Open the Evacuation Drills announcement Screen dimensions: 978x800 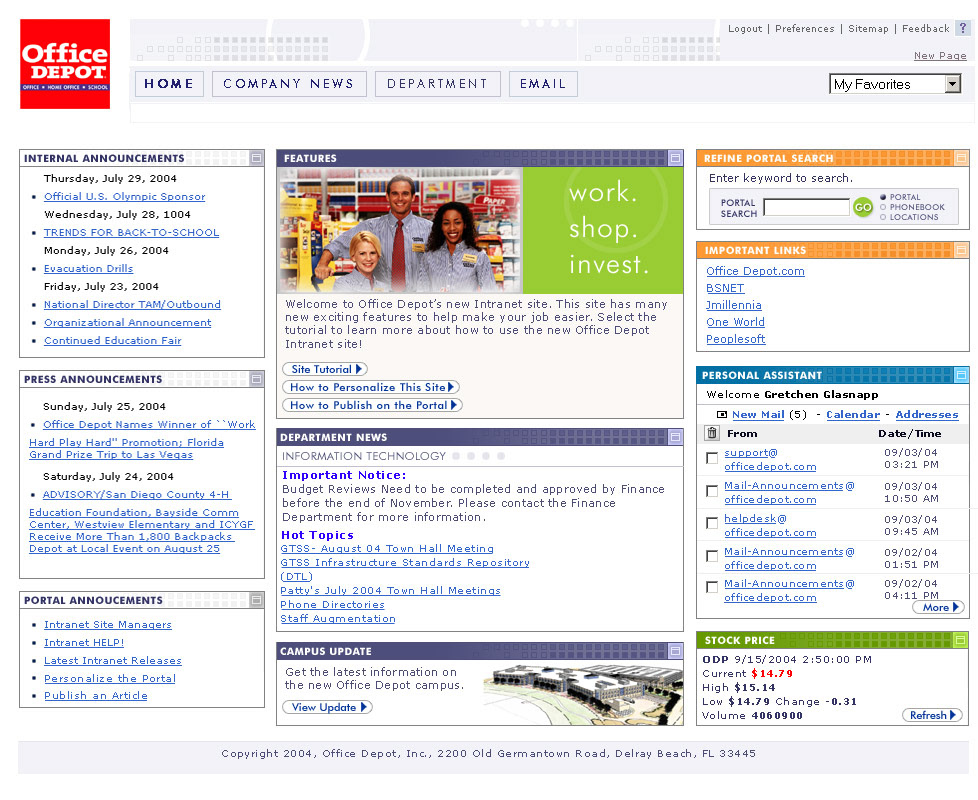88,269
